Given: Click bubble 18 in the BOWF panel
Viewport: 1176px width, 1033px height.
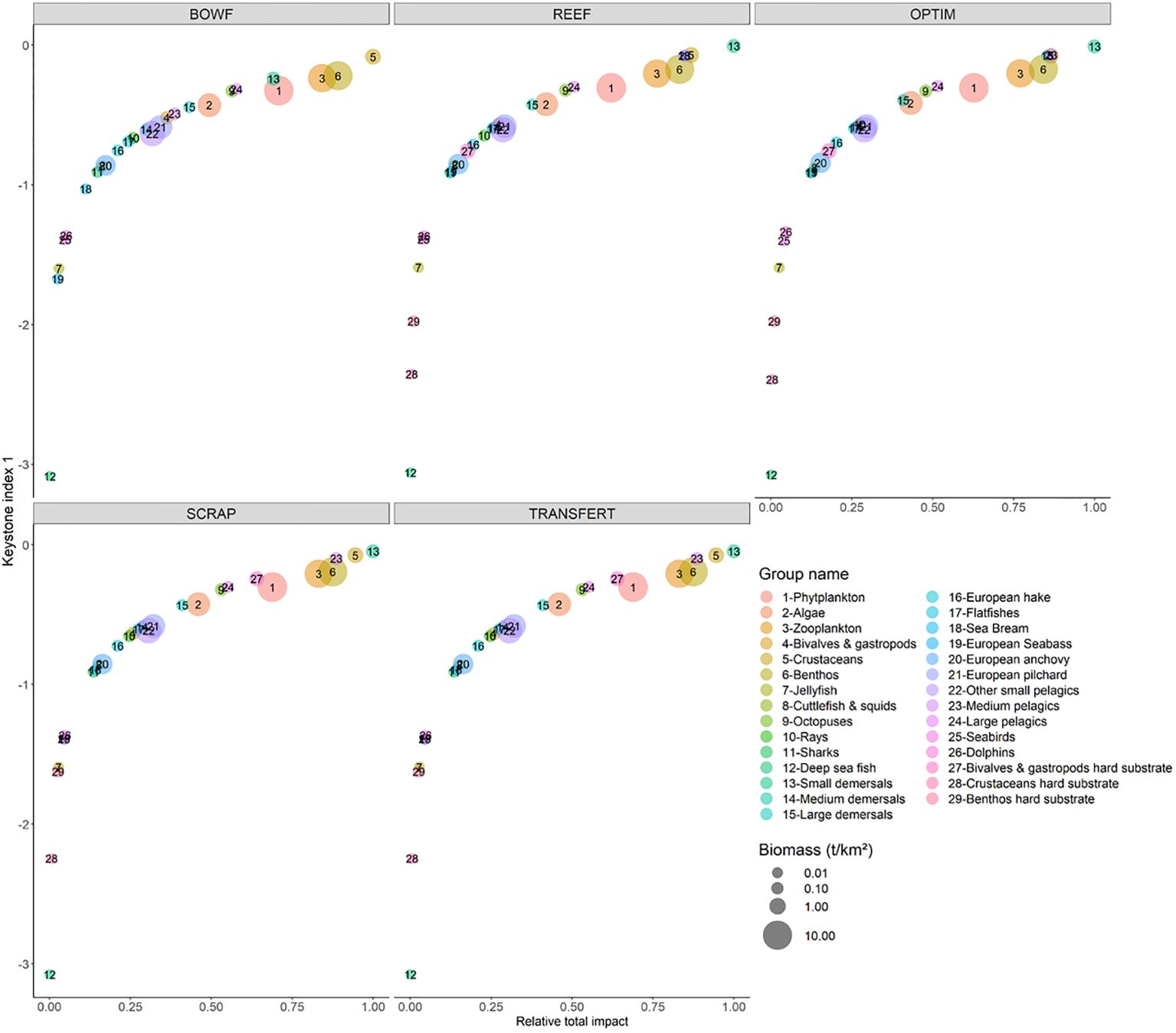Looking at the screenshot, I should pos(86,189).
